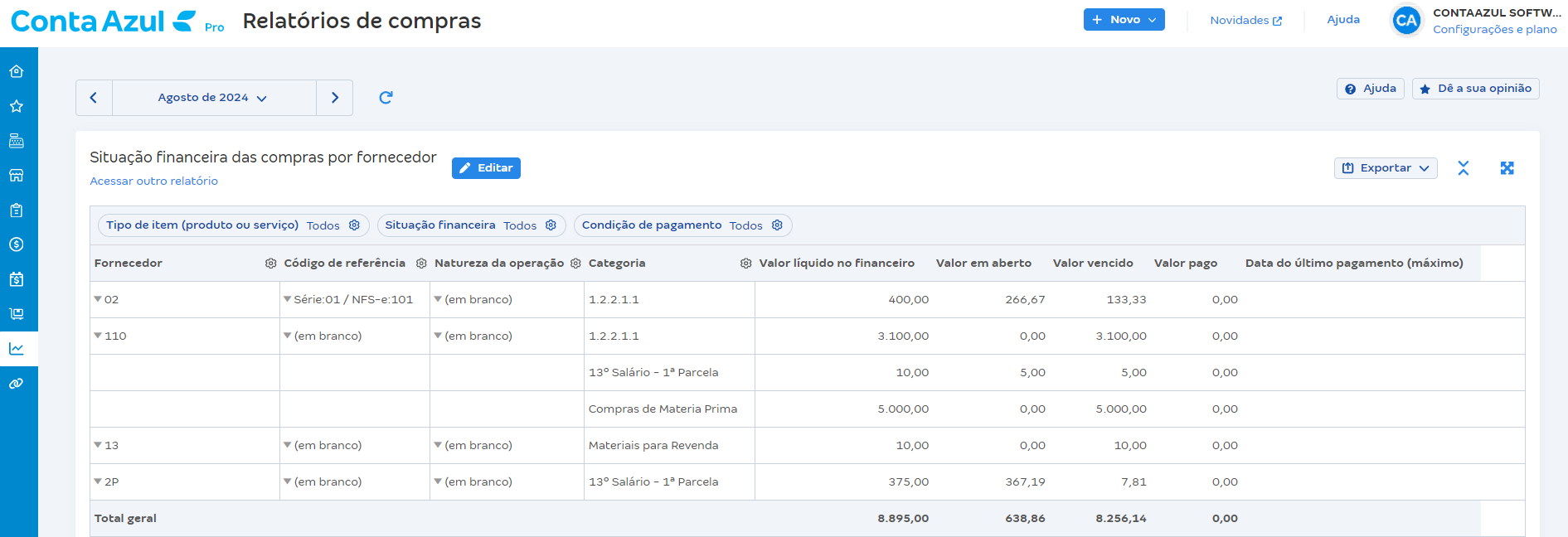The image size is (1568, 537).
Task: Click the Conta Azul logo
Action: click(x=104, y=22)
